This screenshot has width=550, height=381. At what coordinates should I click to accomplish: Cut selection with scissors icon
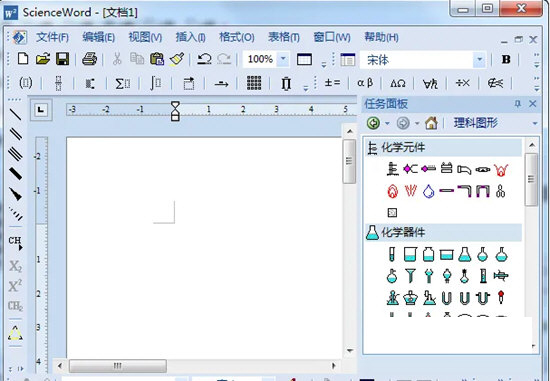[117, 59]
